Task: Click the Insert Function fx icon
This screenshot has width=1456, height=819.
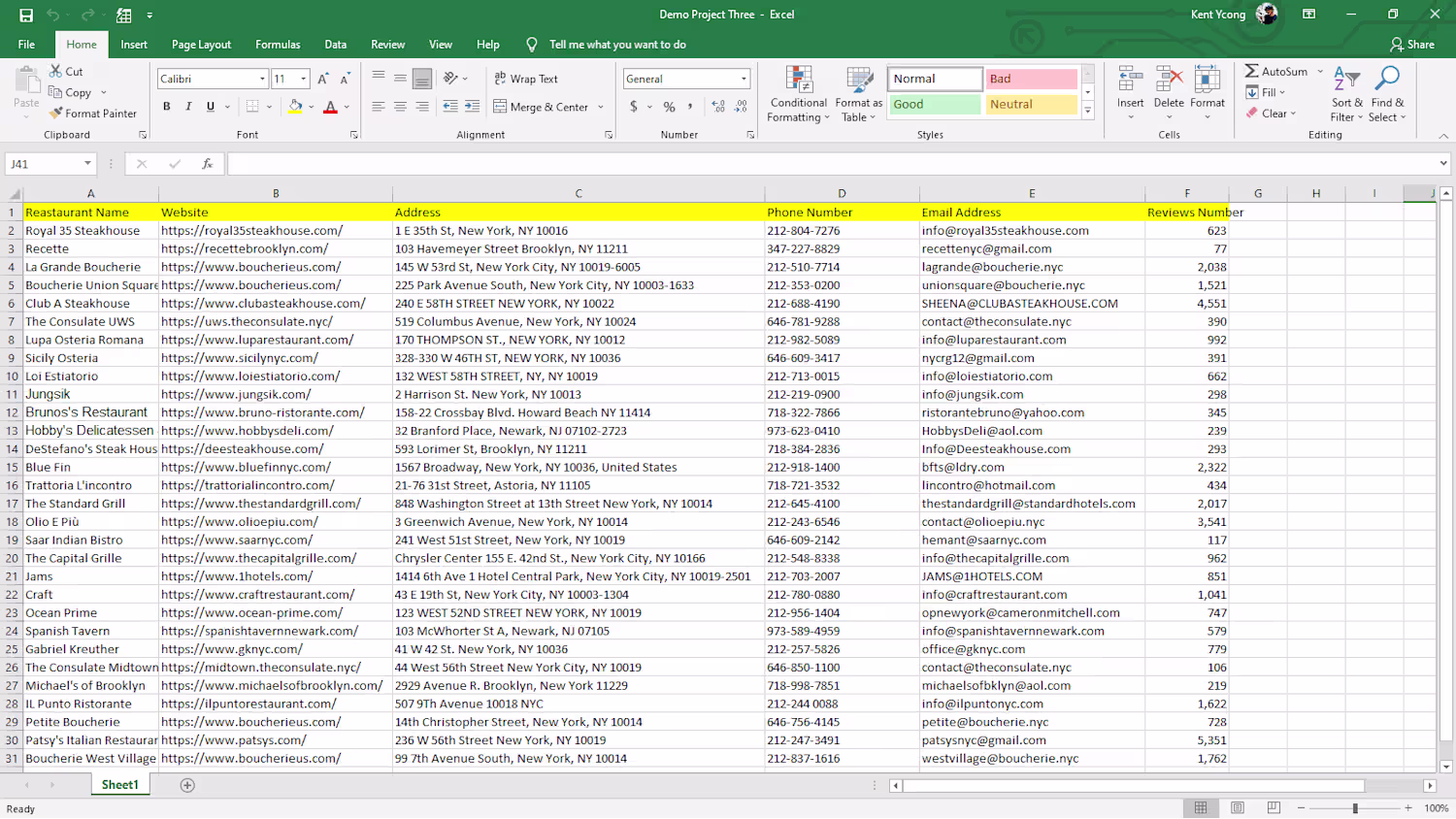Action: click(x=207, y=164)
